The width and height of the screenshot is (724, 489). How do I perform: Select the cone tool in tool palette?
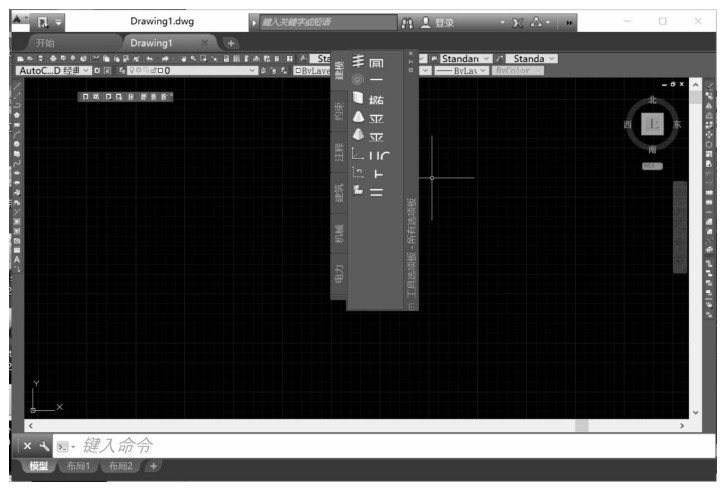(358, 117)
